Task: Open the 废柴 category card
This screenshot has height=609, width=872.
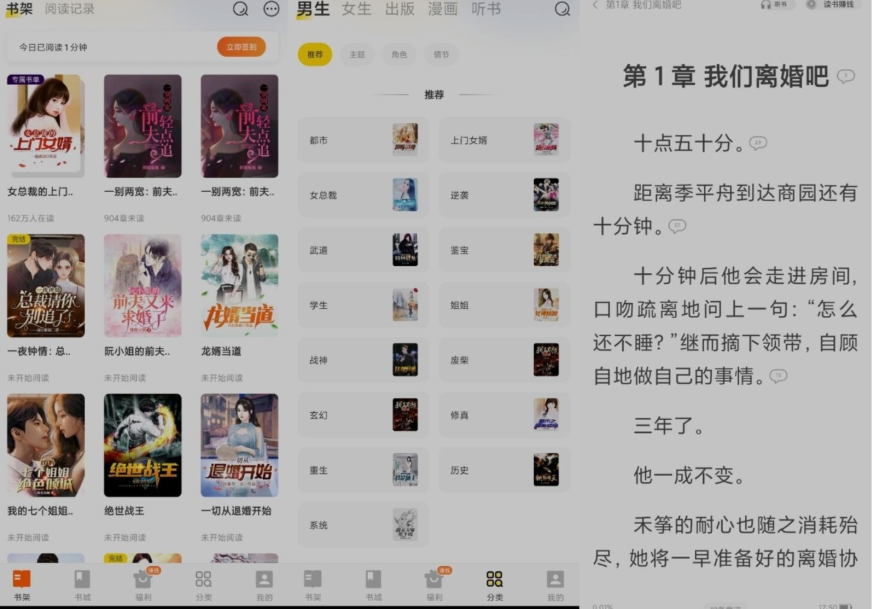Action: [x=504, y=360]
